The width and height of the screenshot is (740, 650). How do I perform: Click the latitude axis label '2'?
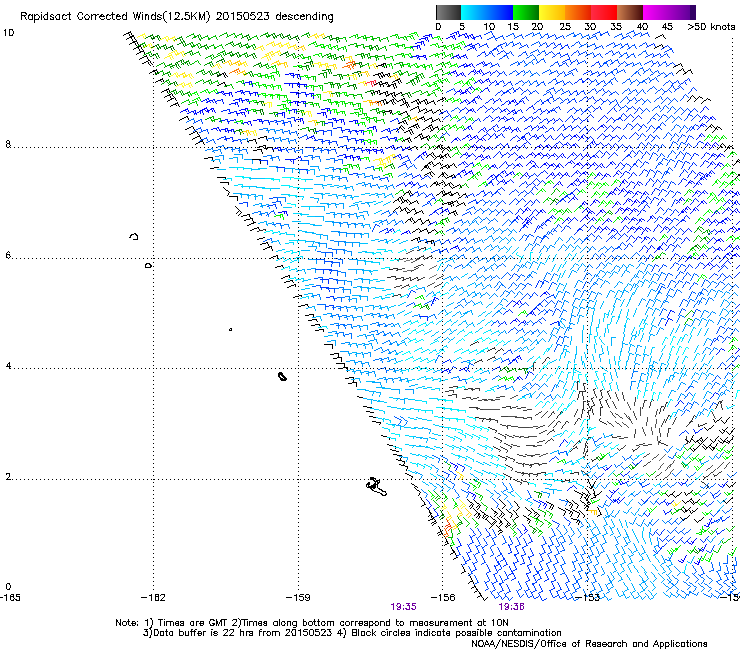8,477
